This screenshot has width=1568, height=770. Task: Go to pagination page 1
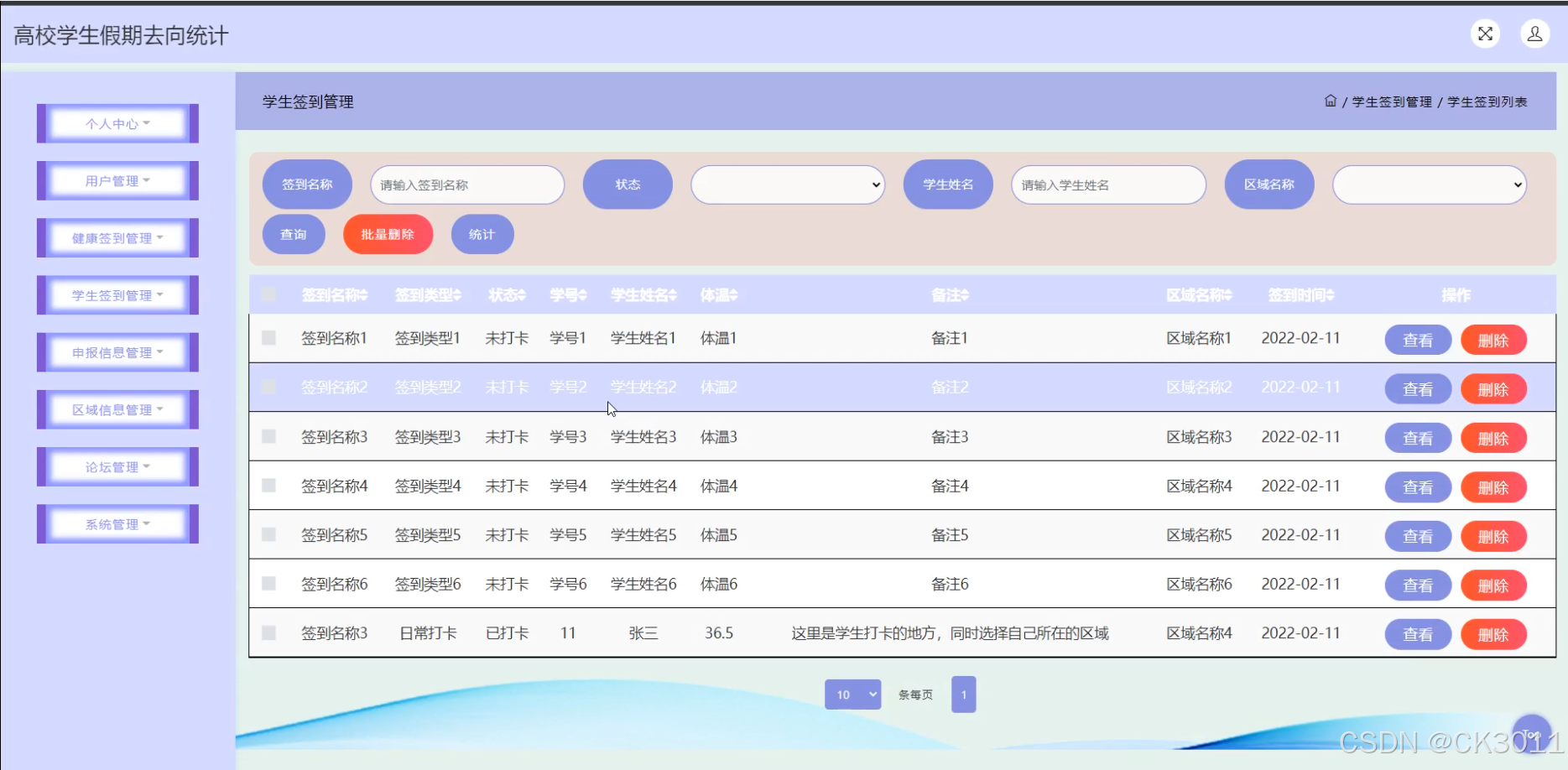pos(963,695)
